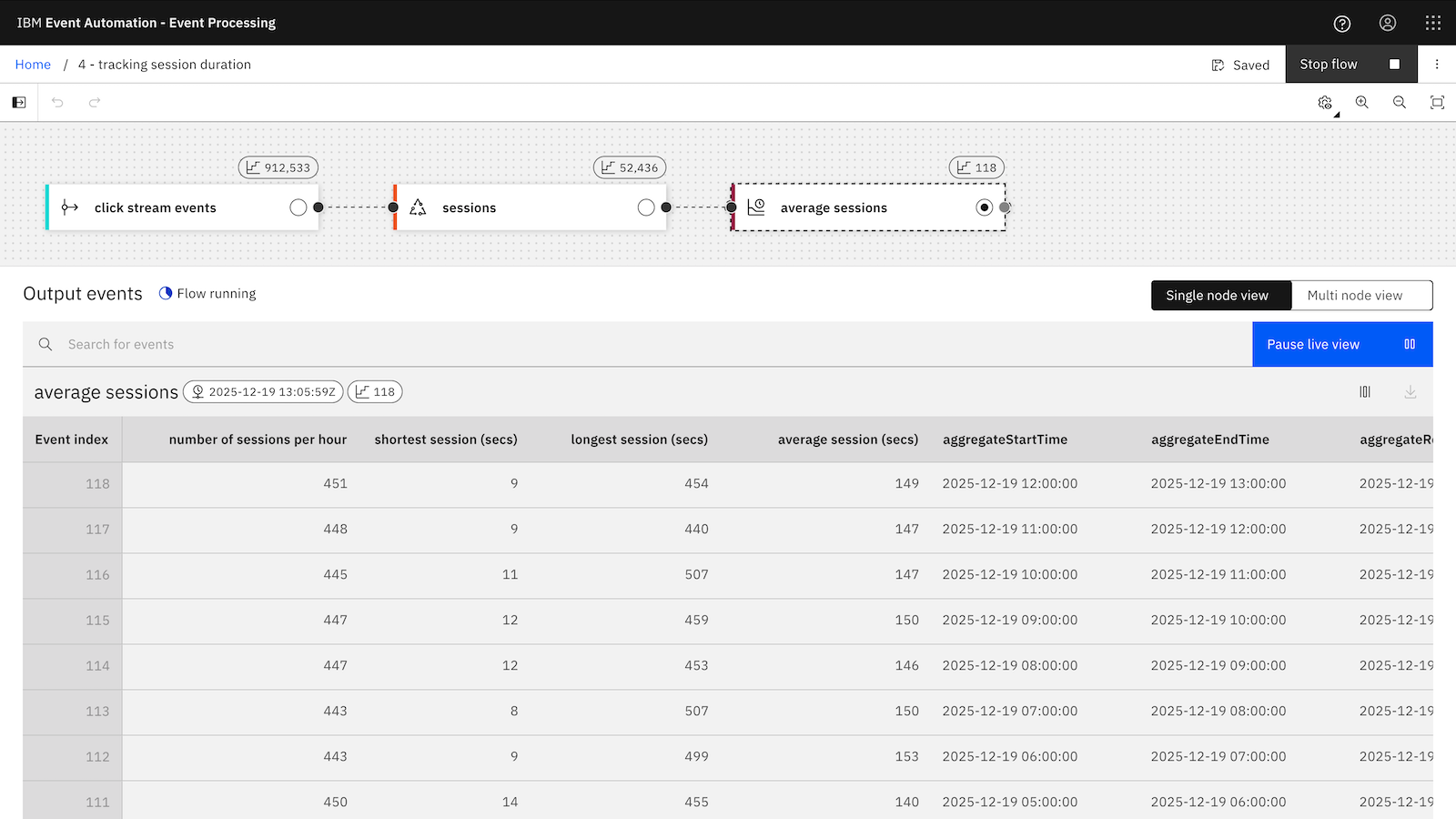
Task: Open the user profile icon
Action: (1387, 24)
